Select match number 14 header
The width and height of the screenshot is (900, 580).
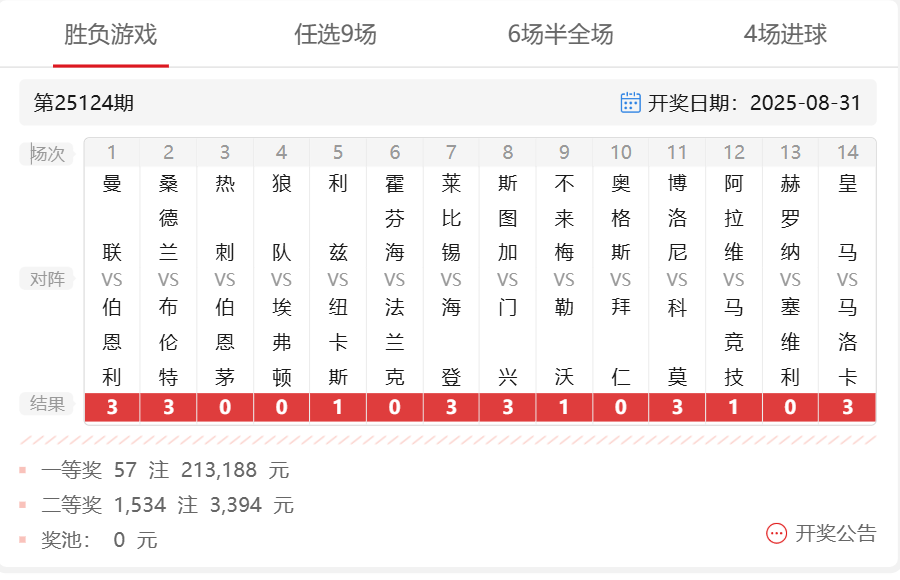click(x=847, y=152)
